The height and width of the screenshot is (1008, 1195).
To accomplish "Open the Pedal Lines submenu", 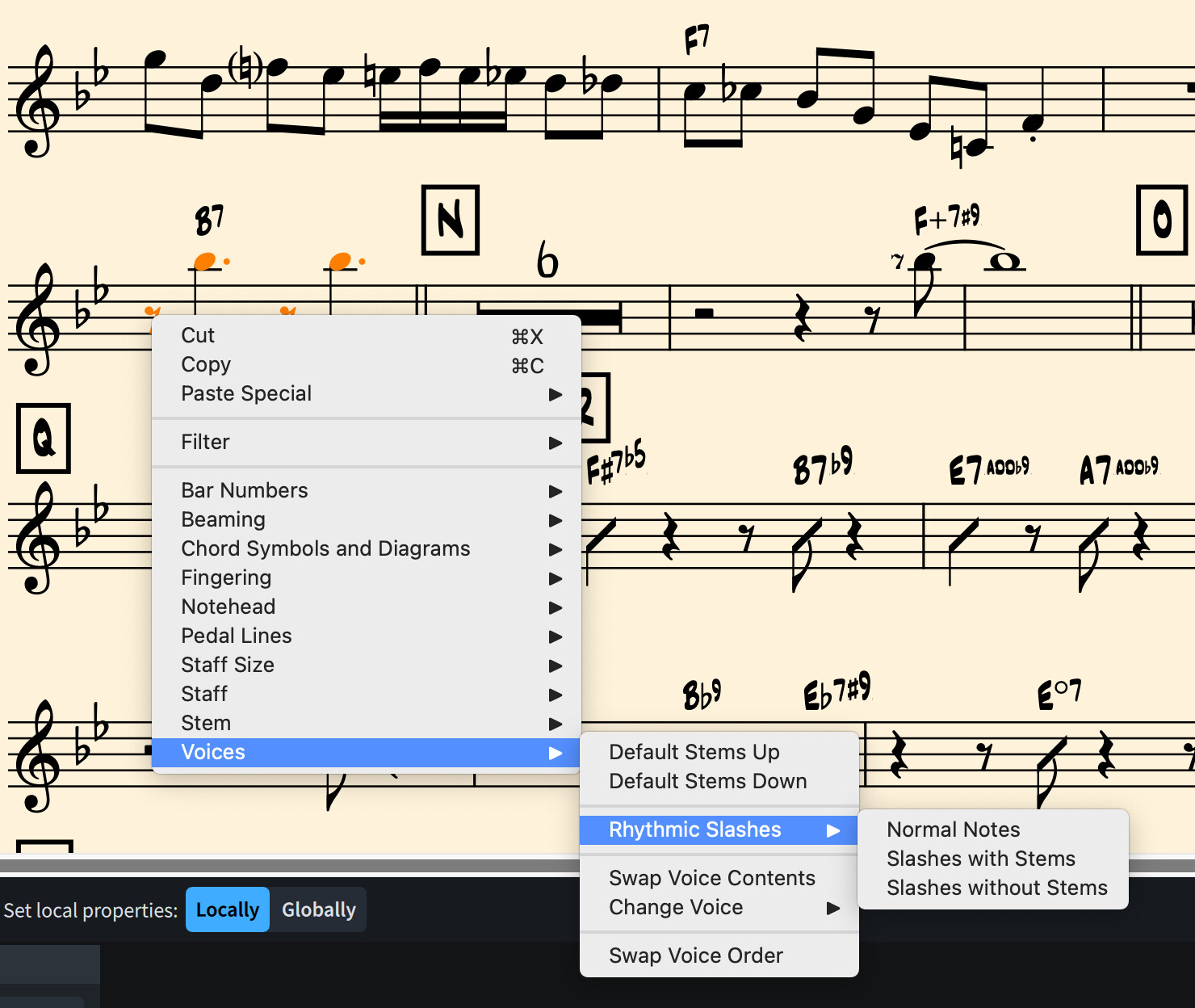I will 236,636.
